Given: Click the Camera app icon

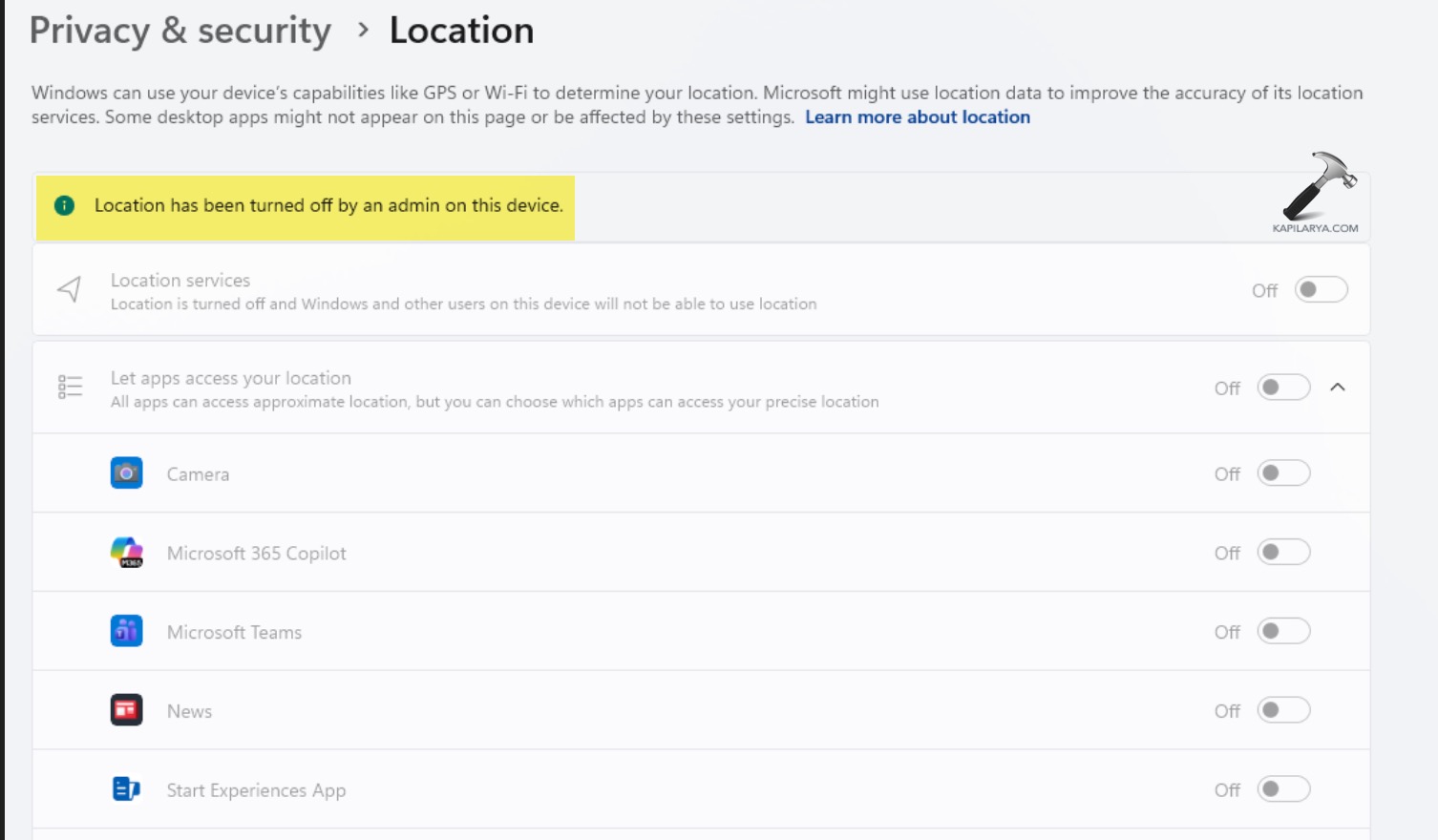Looking at the screenshot, I should point(126,473).
